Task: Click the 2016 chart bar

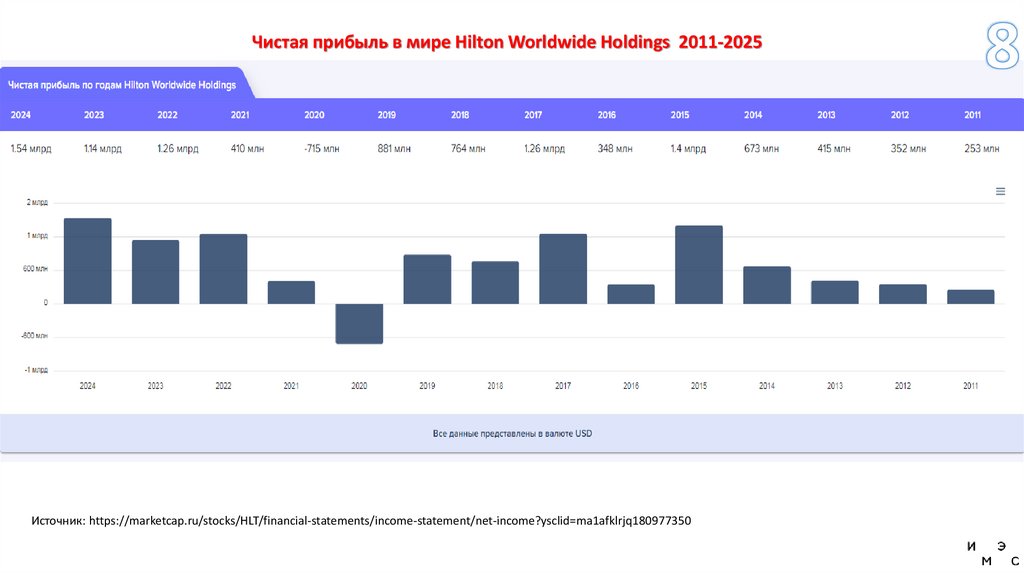Action: (x=631, y=294)
